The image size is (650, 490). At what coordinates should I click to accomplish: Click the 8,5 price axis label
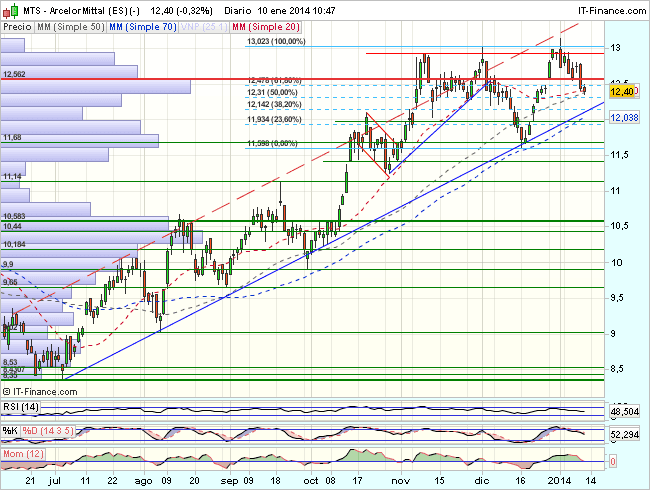pos(618,369)
